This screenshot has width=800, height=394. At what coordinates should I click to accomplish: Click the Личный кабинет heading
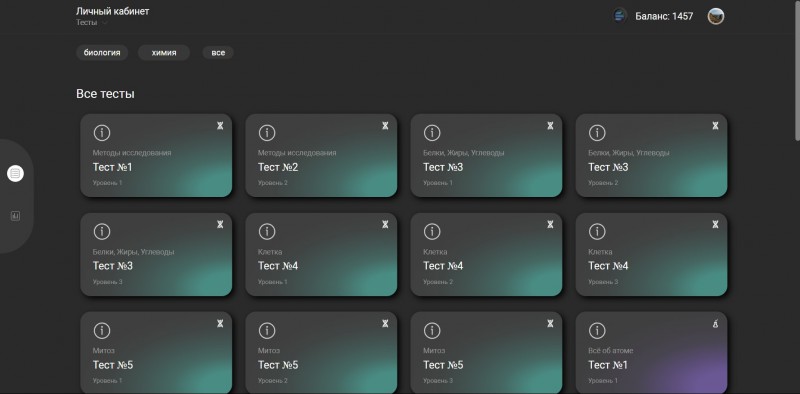(x=113, y=11)
